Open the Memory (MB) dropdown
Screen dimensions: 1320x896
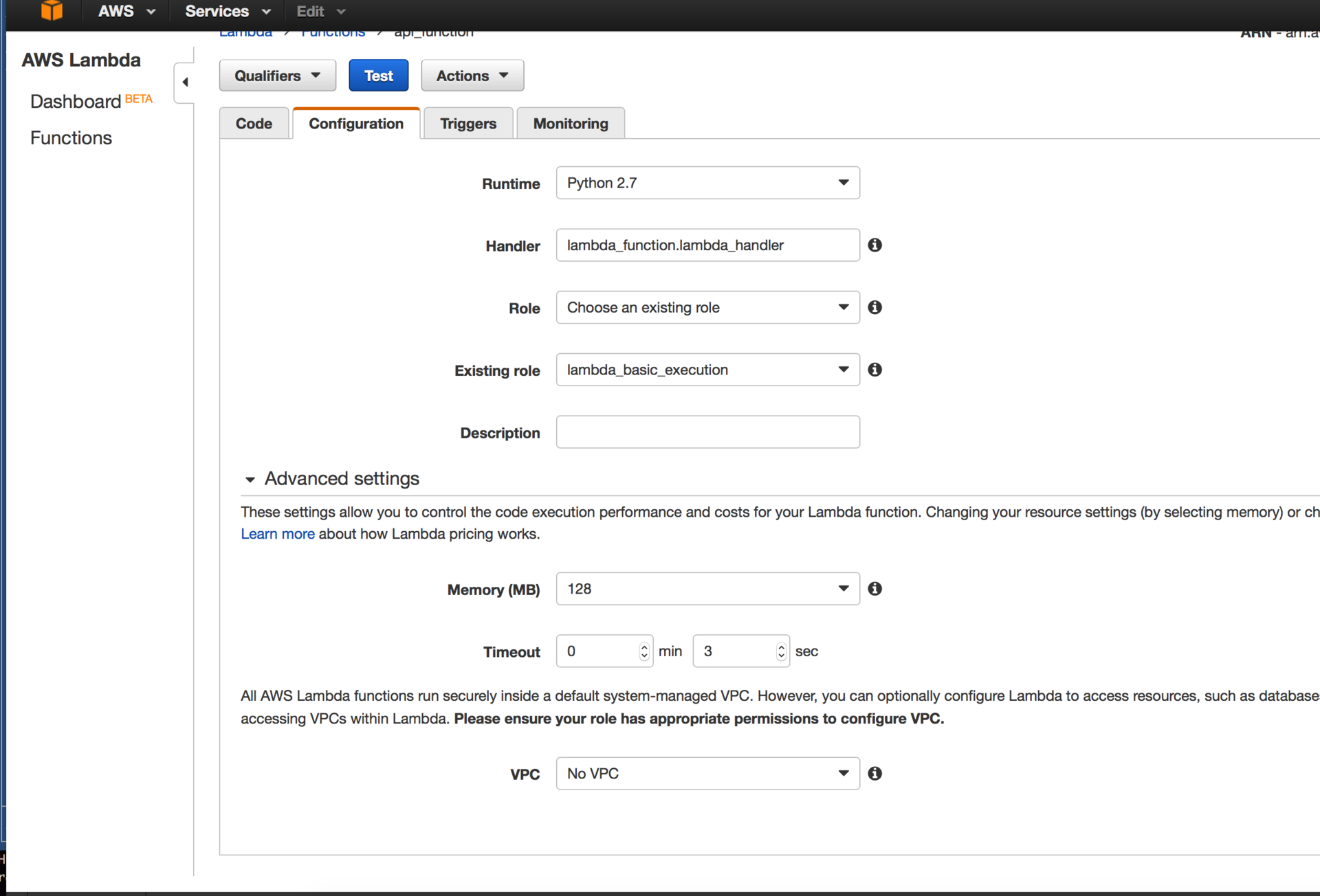pyautogui.click(x=844, y=589)
